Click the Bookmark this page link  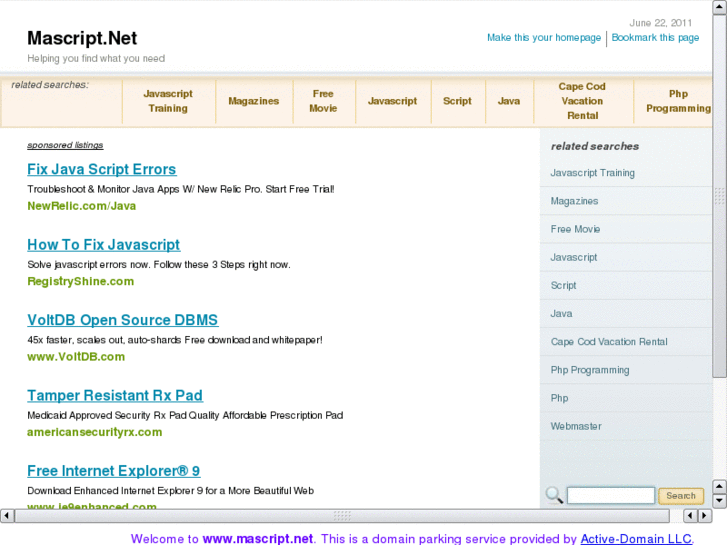point(655,38)
